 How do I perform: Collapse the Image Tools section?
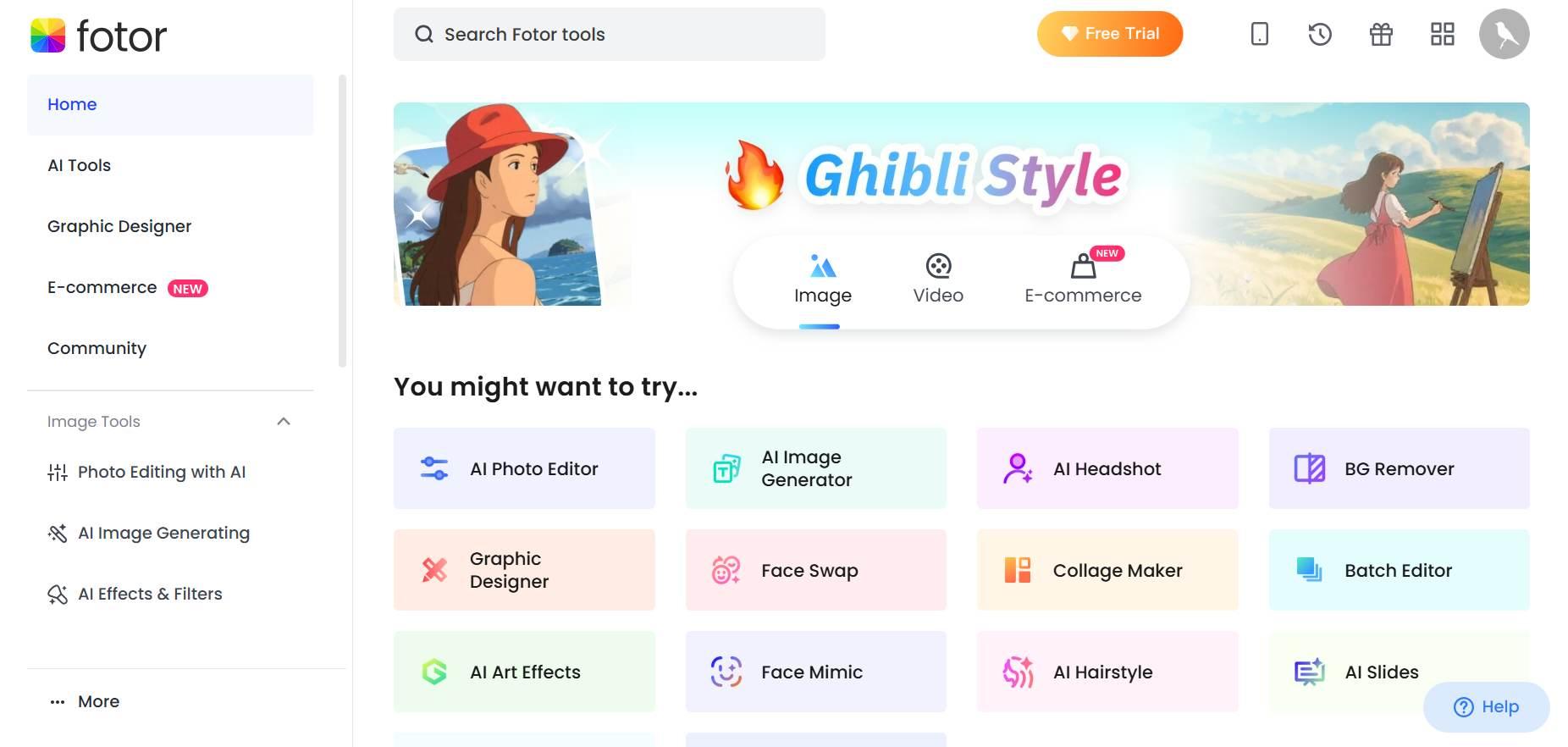tap(284, 421)
